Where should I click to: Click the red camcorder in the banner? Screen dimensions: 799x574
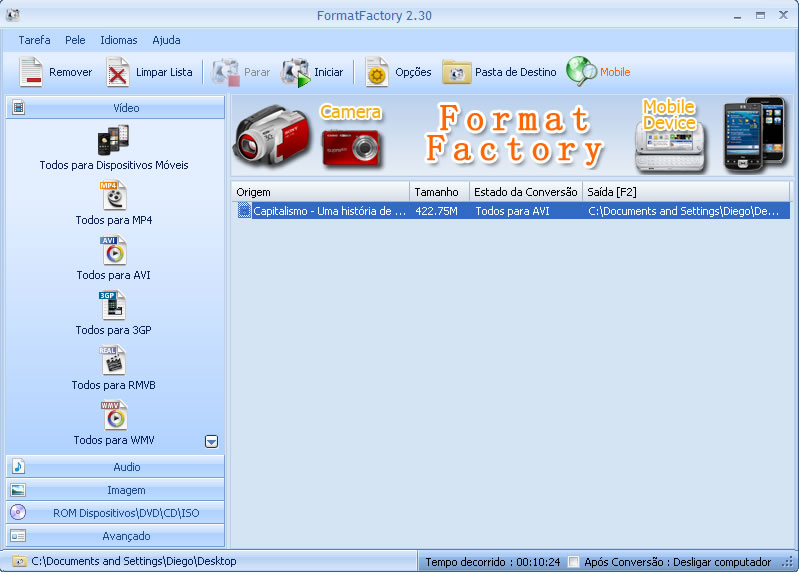pos(272,135)
